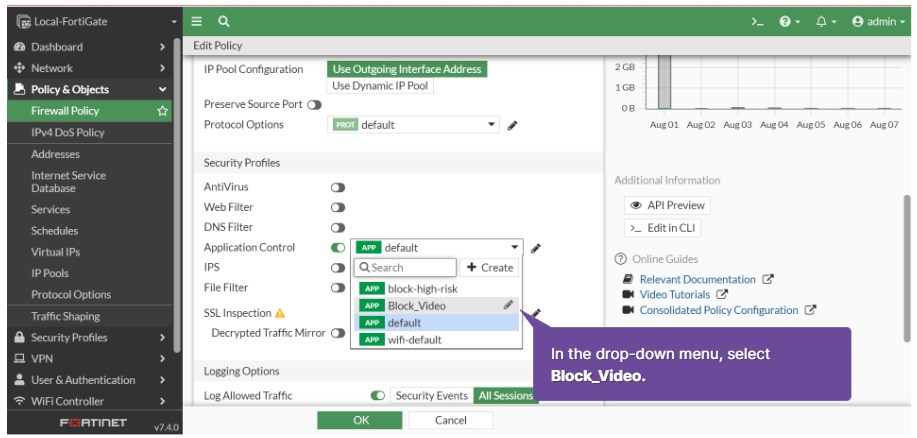Edit the Protocol Options profile pencil
917x438 pixels.
pyautogui.click(x=512, y=125)
